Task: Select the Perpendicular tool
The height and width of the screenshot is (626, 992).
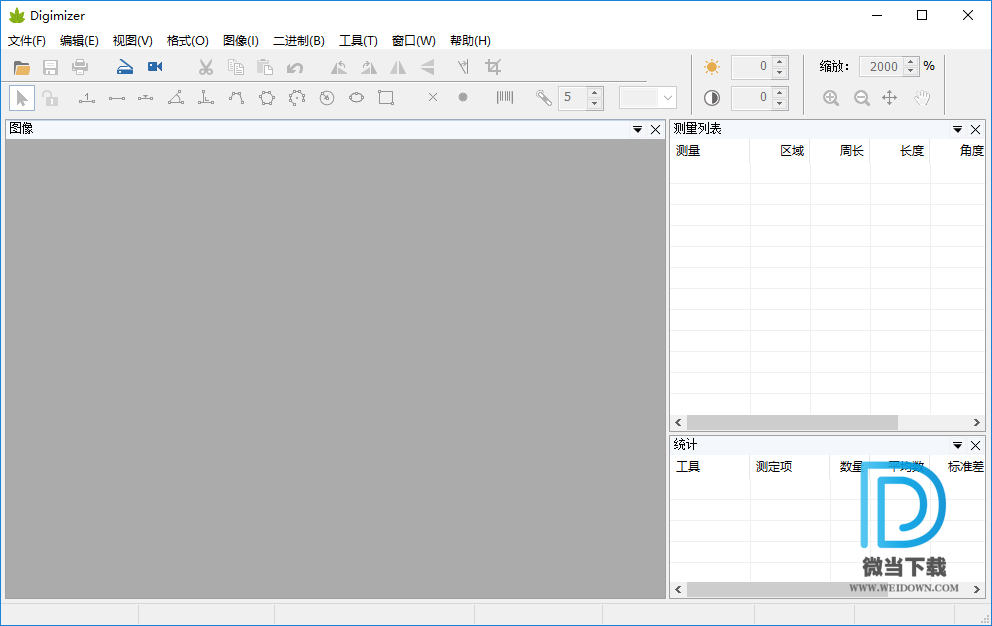Action: pos(206,97)
